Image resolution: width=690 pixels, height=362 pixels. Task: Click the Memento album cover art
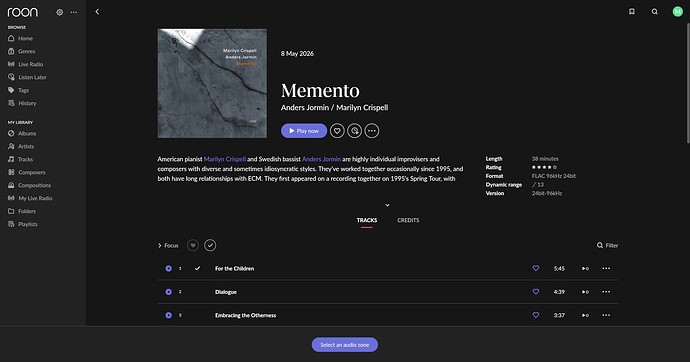tap(212, 83)
